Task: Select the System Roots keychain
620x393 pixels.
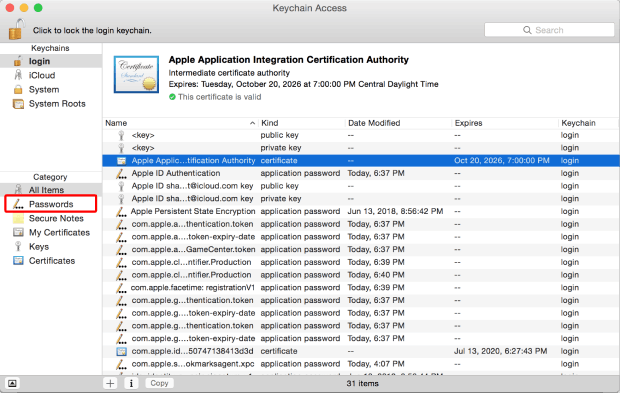Action: pos(51,104)
